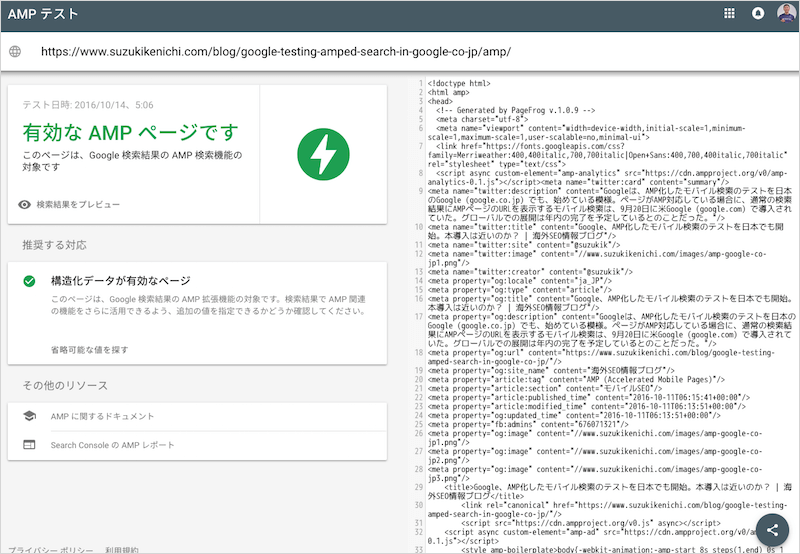Image resolution: width=800 pixels, height=554 pixels.
Task: Click the article:published_time meta line
Action: coord(589,397)
